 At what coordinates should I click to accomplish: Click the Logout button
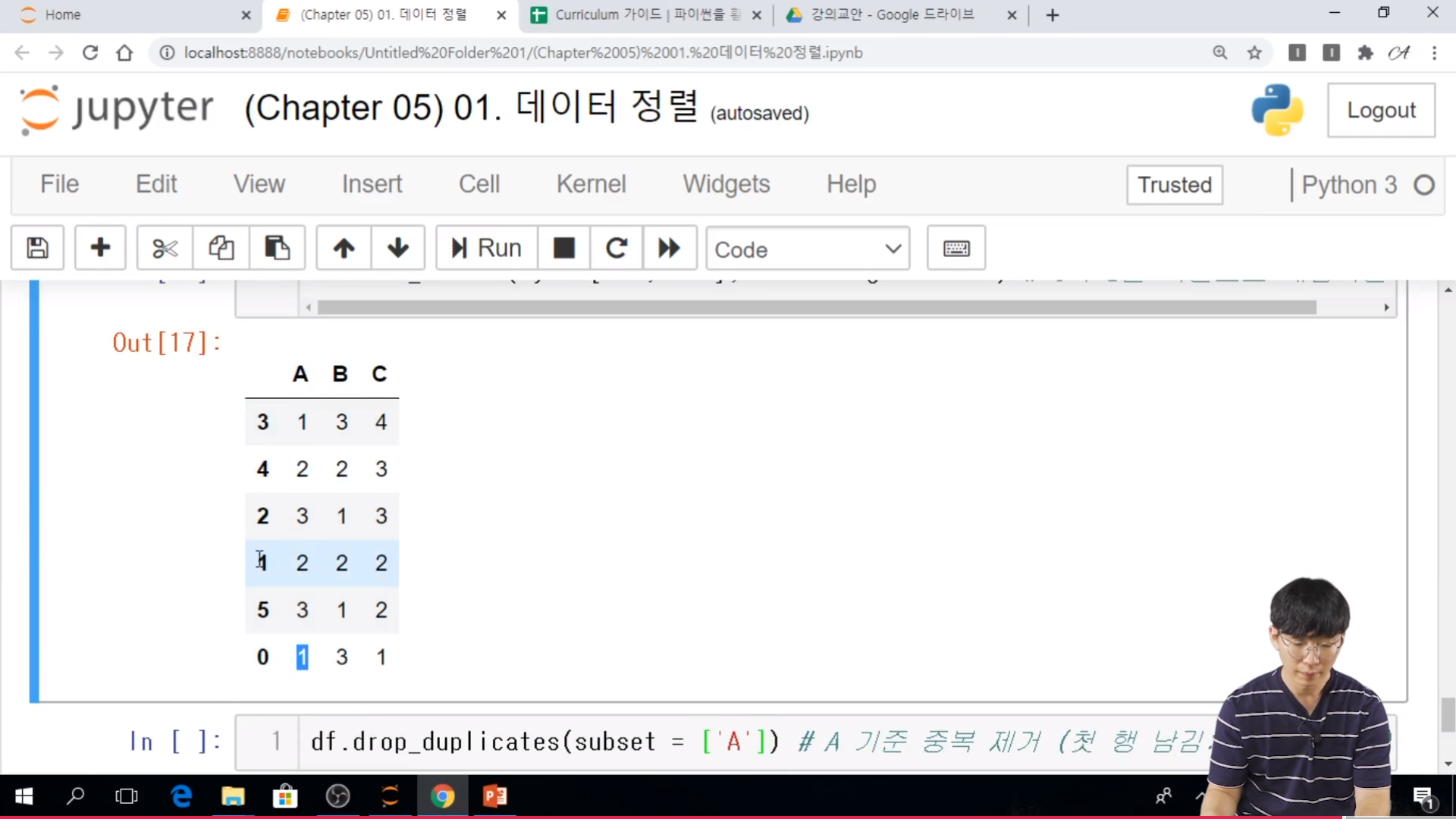[x=1380, y=111]
